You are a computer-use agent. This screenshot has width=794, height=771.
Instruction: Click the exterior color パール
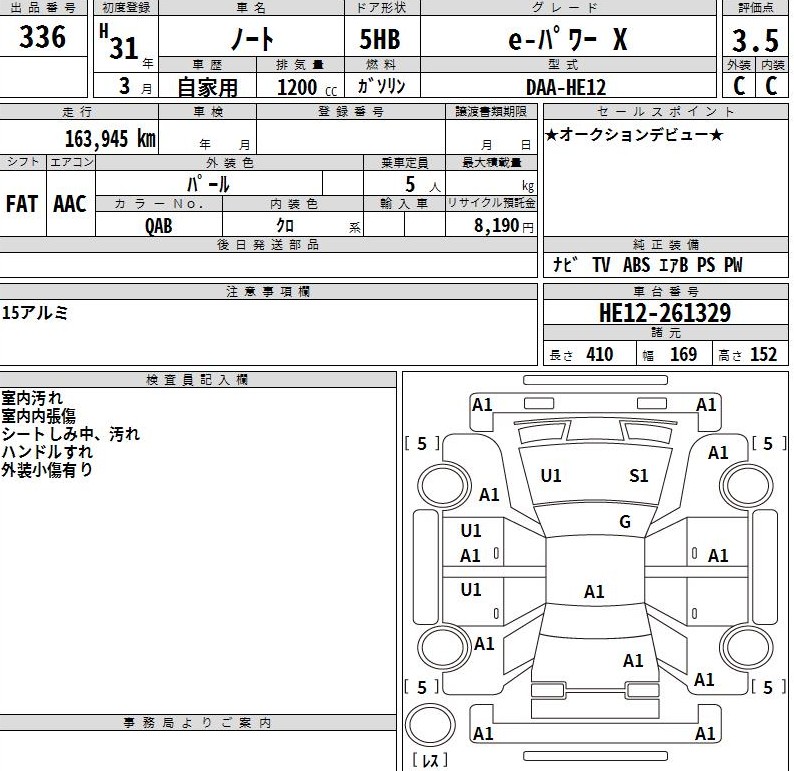[208, 184]
